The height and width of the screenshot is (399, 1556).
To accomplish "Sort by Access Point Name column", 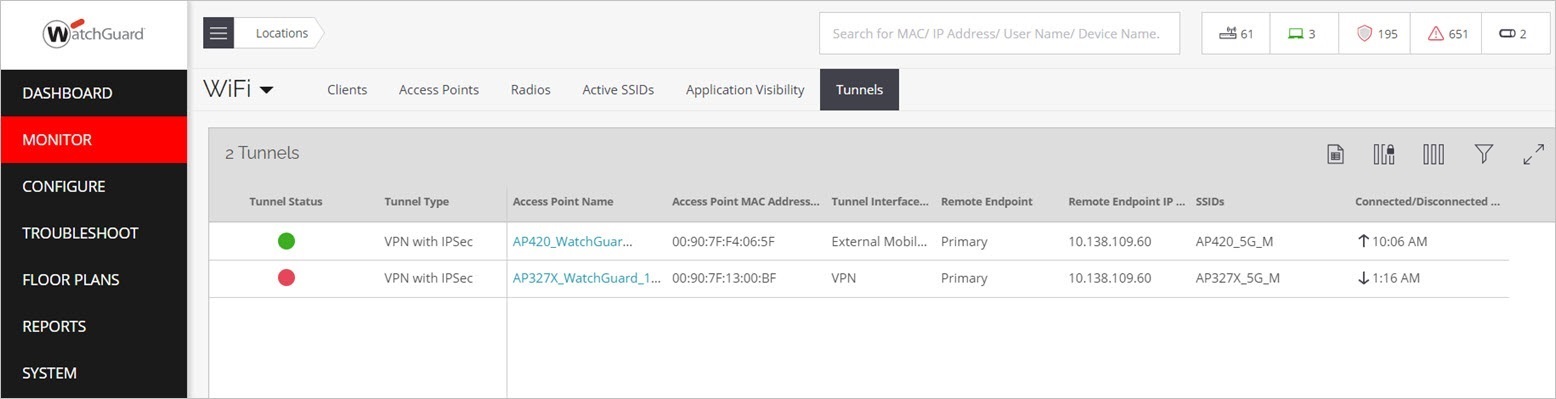I will click(x=563, y=201).
